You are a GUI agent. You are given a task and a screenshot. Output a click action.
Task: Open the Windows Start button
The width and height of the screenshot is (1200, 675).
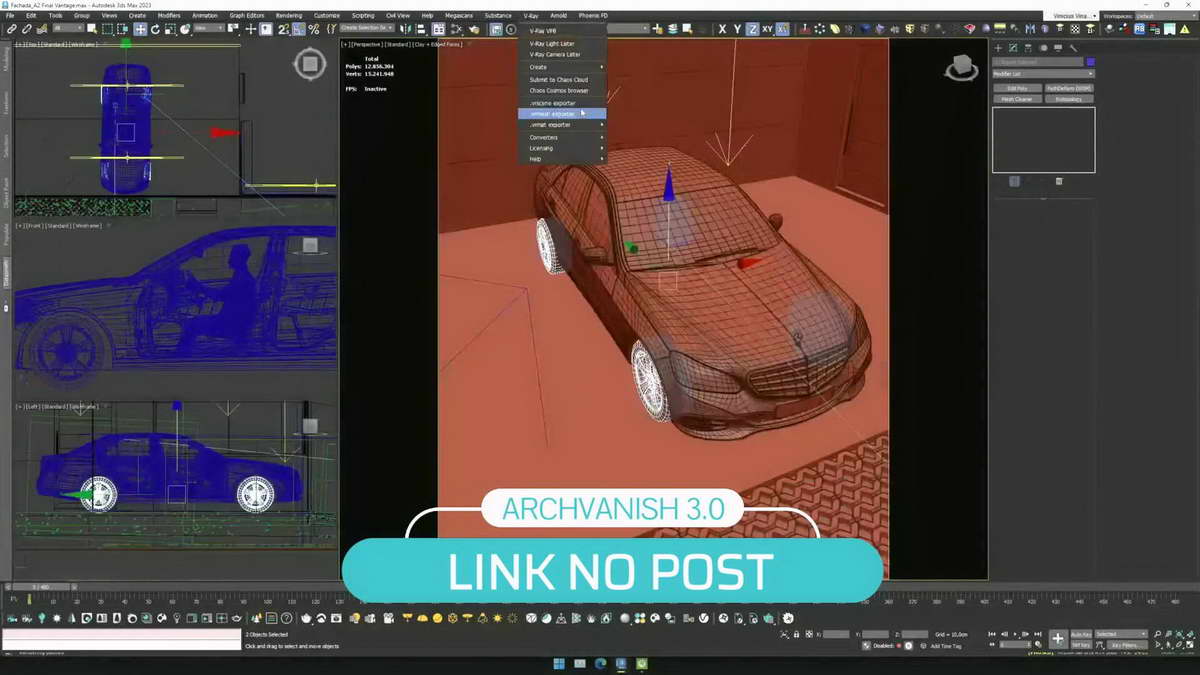click(x=558, y=663)
